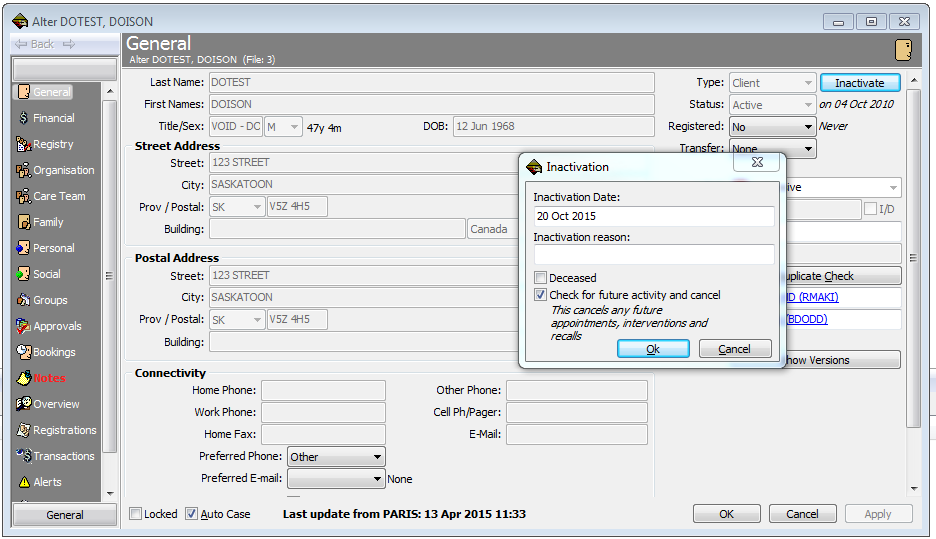Open the Registry sidebar icon
This screenshot has width=936, height=539.
coord(24,144)
